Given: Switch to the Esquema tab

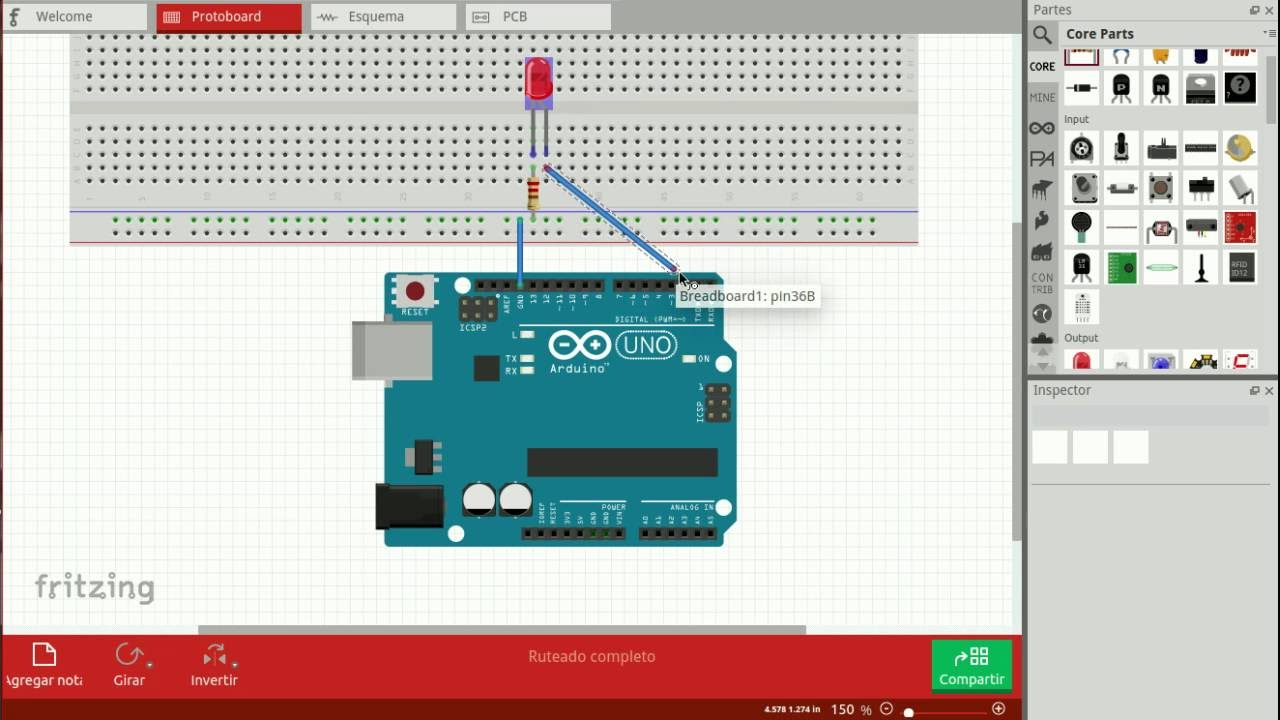Looking at the screenshot, I should point(383,17).
